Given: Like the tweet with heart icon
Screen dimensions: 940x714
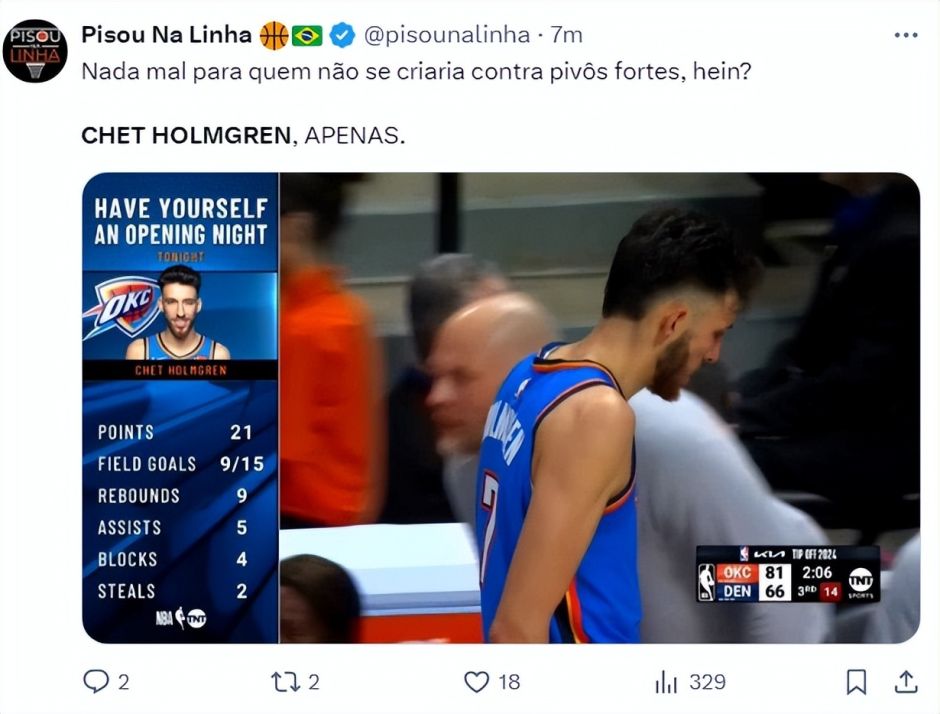Looking at the screenshot, I should click(477, 682).
